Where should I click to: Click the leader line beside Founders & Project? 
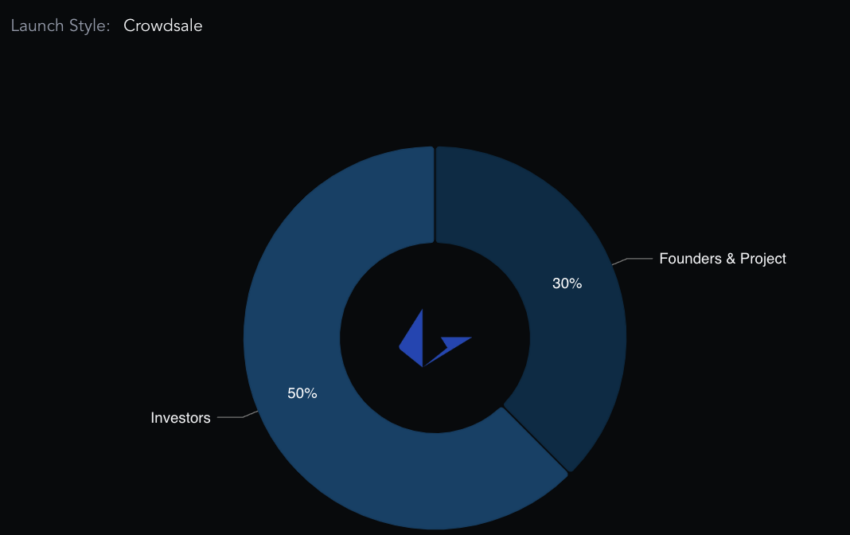632,261
